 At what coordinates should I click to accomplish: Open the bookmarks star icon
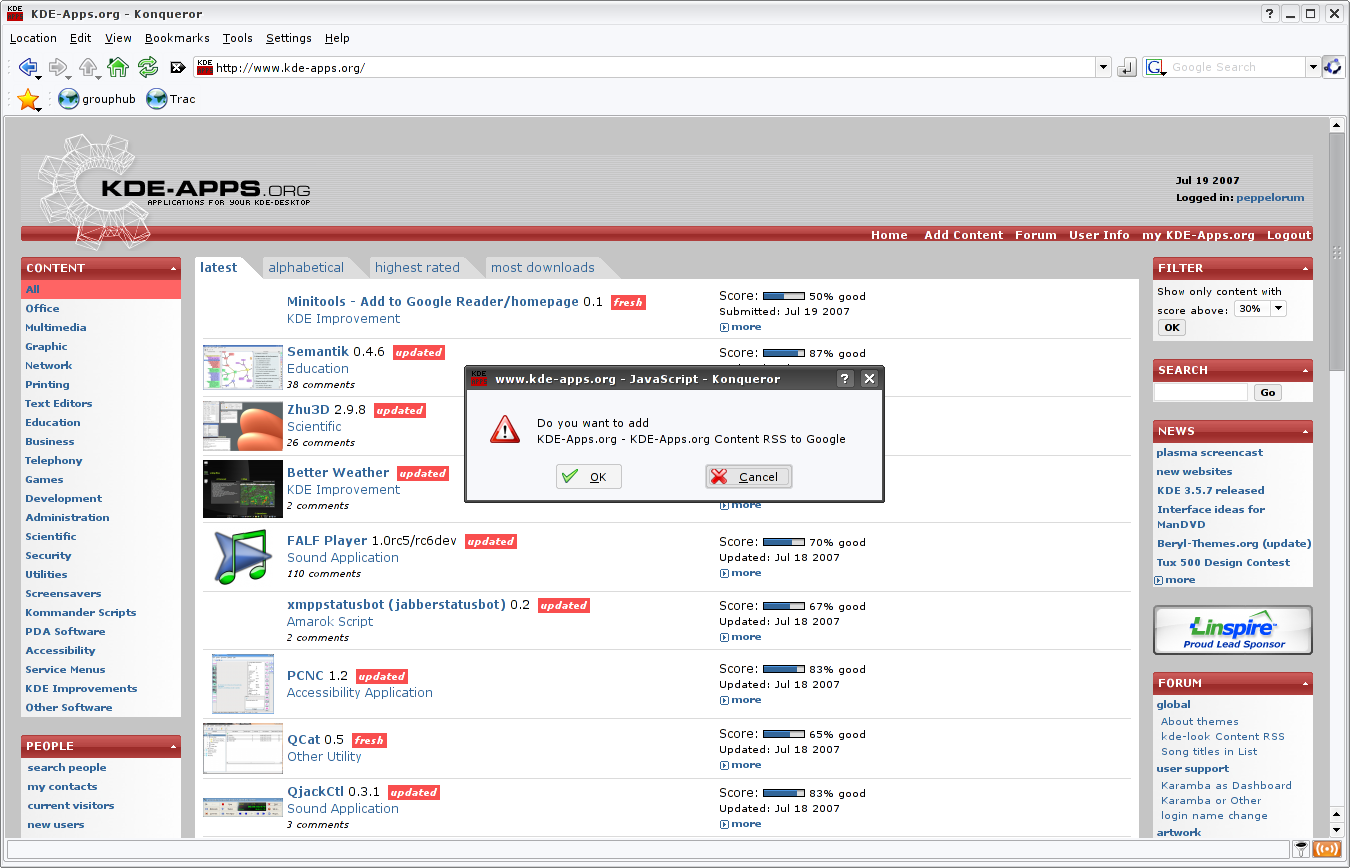(x=27, y=99)
